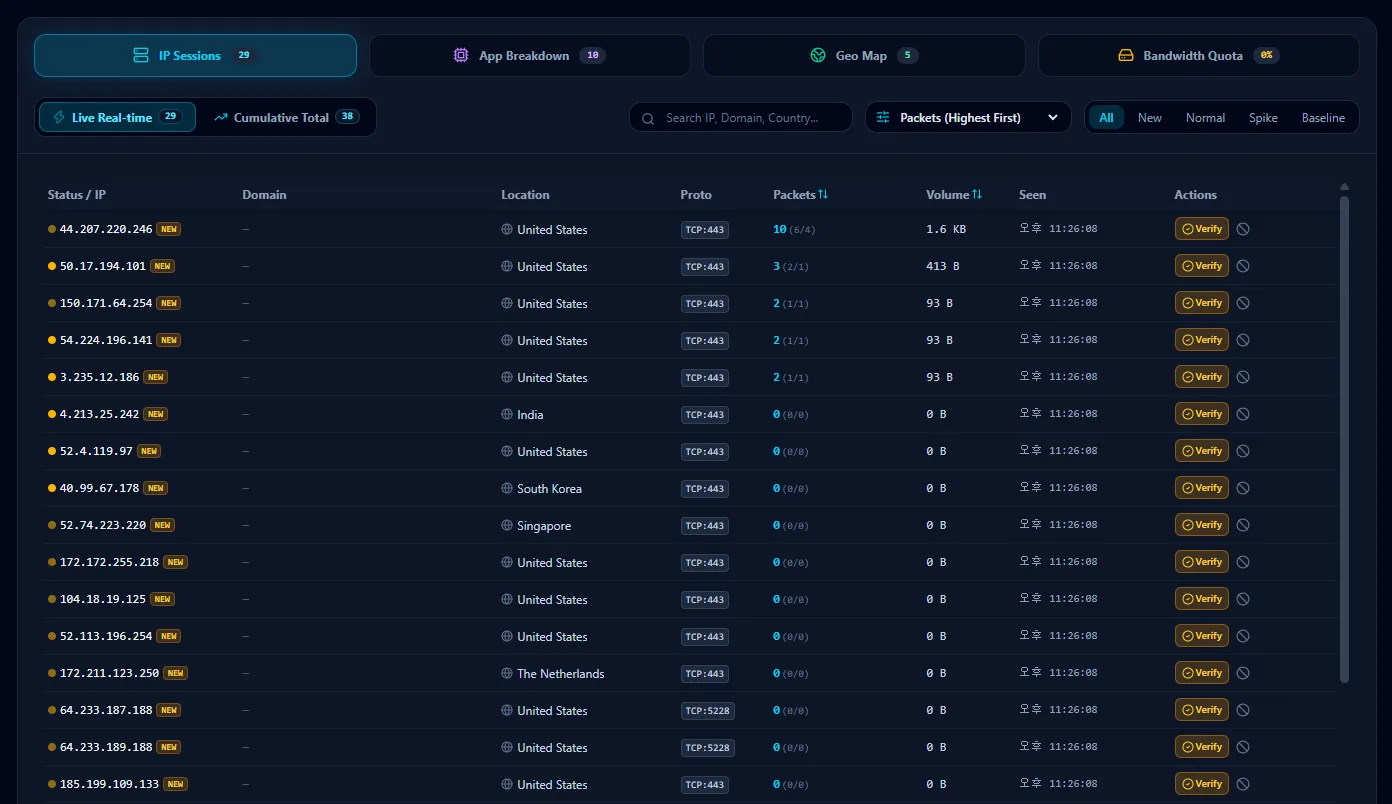The height and width of the screenshot is (804, 1392).
Task: Open the IP Sessions tab
Action: 195,55
